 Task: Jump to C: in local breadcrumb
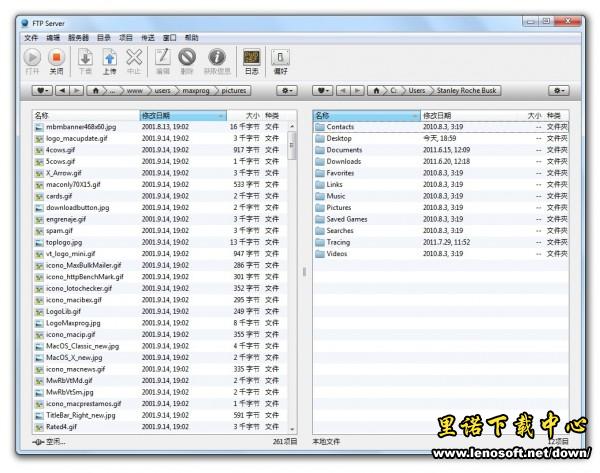(393, 91)
